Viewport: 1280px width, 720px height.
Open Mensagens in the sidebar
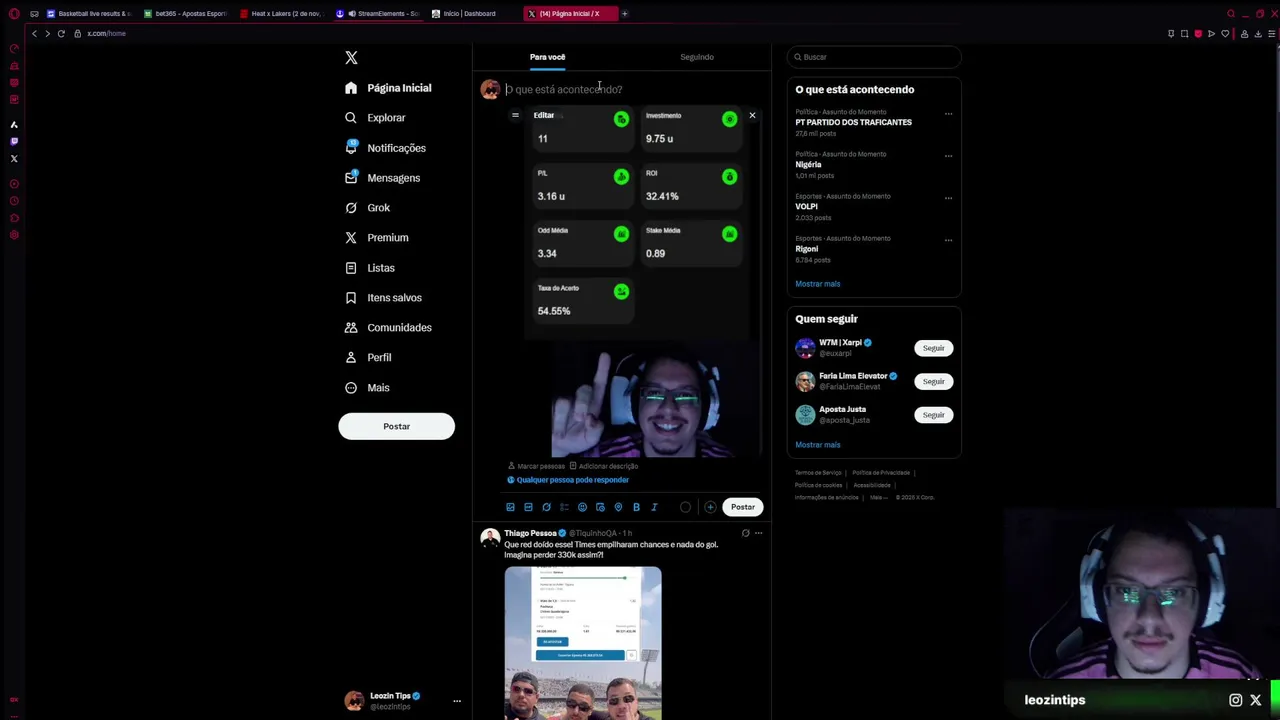382,178
